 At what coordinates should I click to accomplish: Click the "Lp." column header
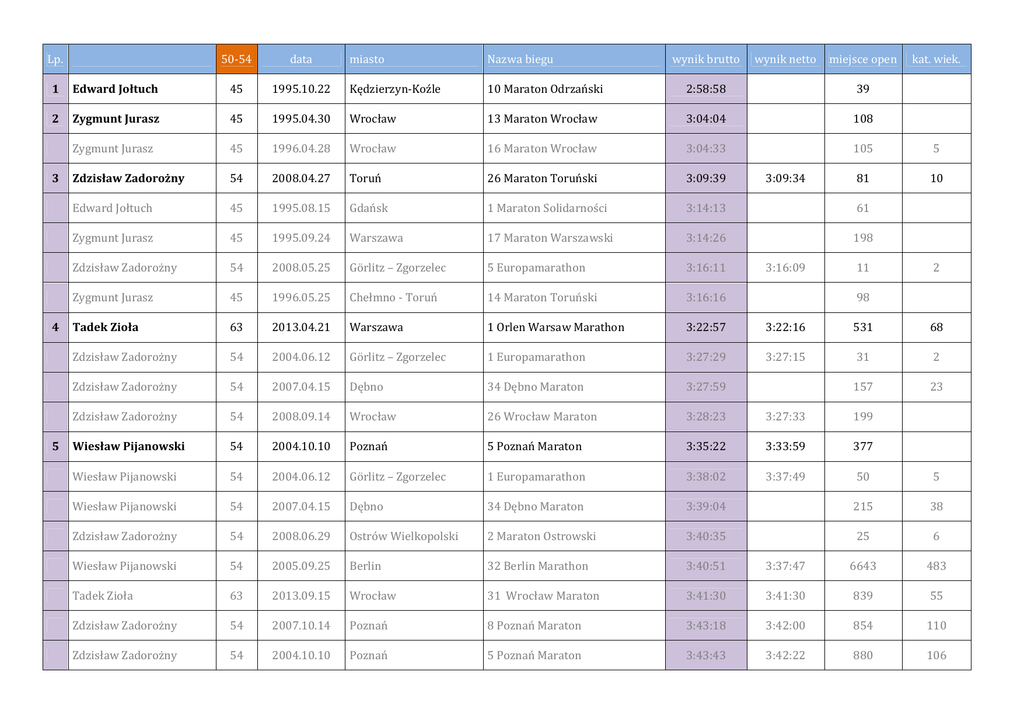point(55,59)
